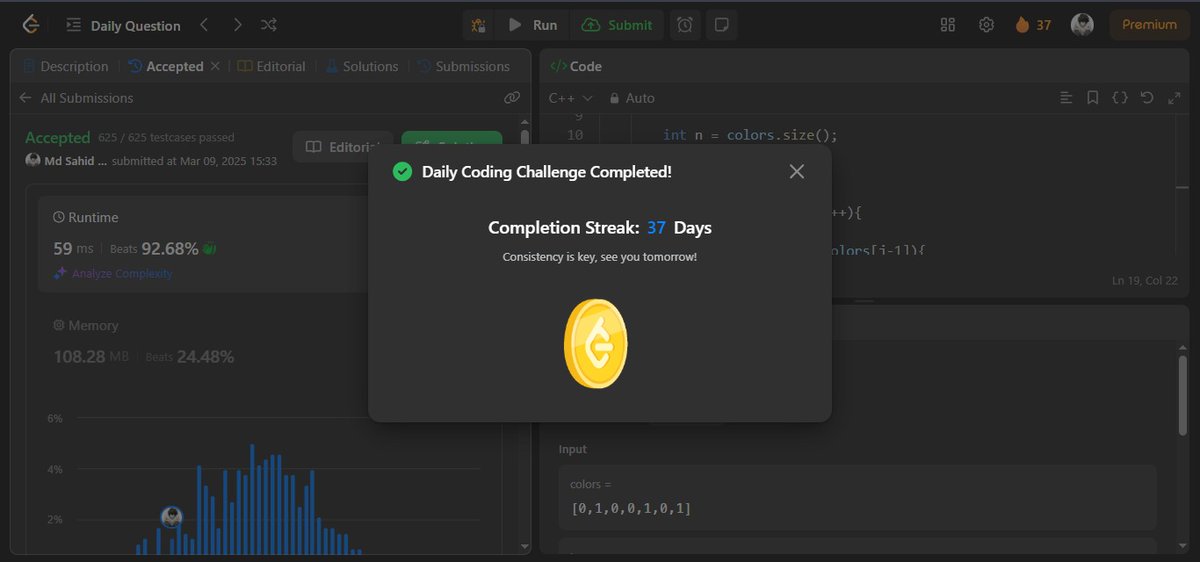This screenshot has width=1200, height=562.
Task: Click the green Accepted status text
Action: point(58,138)
